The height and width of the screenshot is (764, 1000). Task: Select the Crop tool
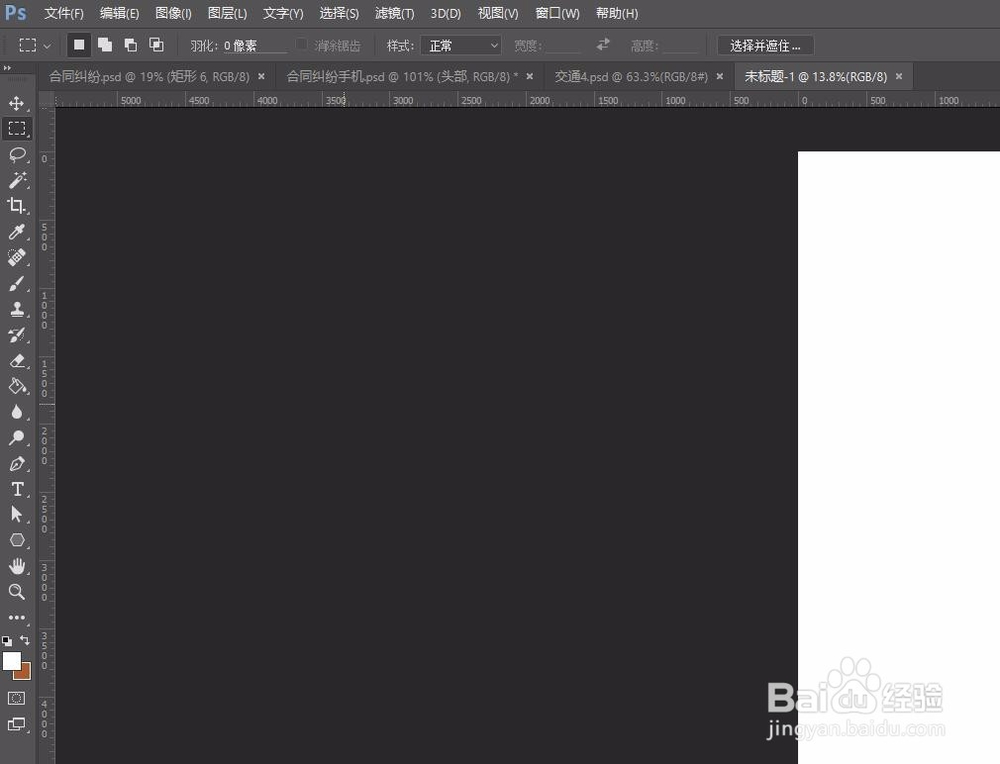point(17,205)
